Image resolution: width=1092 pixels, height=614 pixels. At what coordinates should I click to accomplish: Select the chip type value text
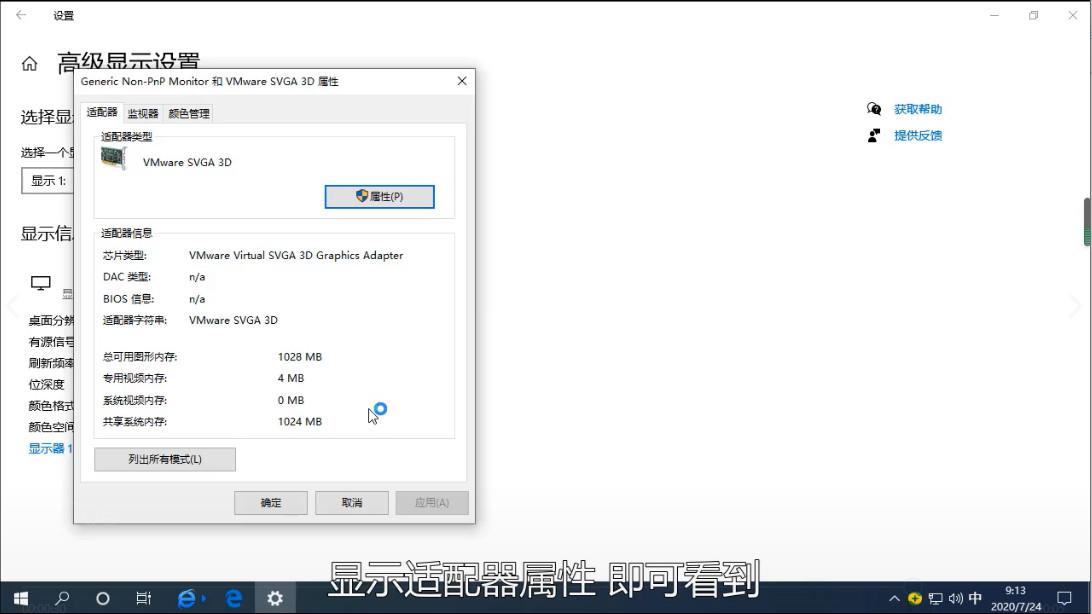[x=296, y=255]
